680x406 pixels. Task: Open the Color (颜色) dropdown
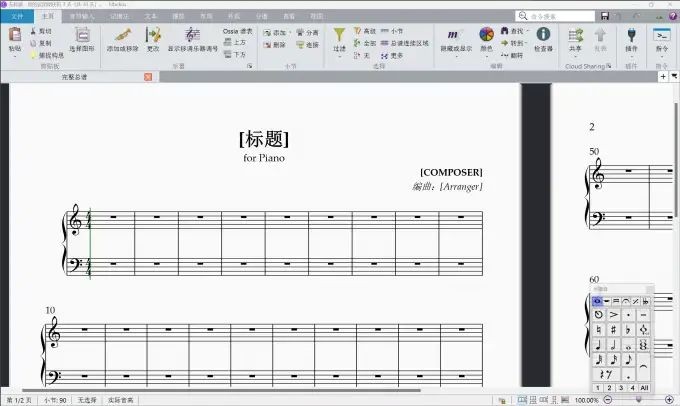coord(486,48)
